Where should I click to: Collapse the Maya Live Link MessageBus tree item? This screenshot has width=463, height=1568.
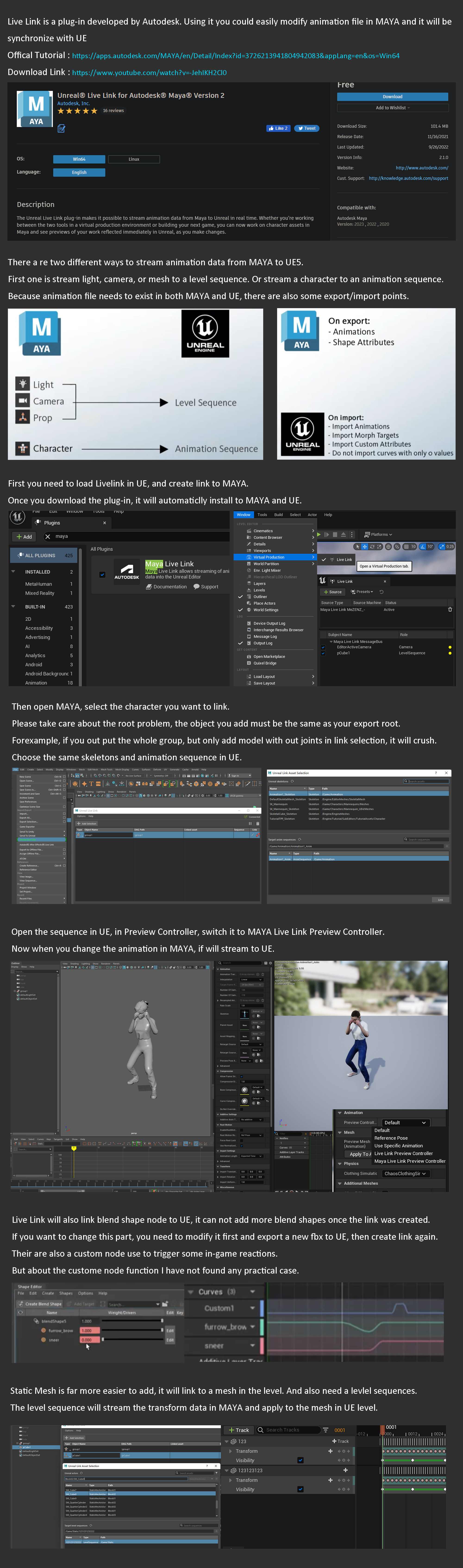tap(331, 641)
